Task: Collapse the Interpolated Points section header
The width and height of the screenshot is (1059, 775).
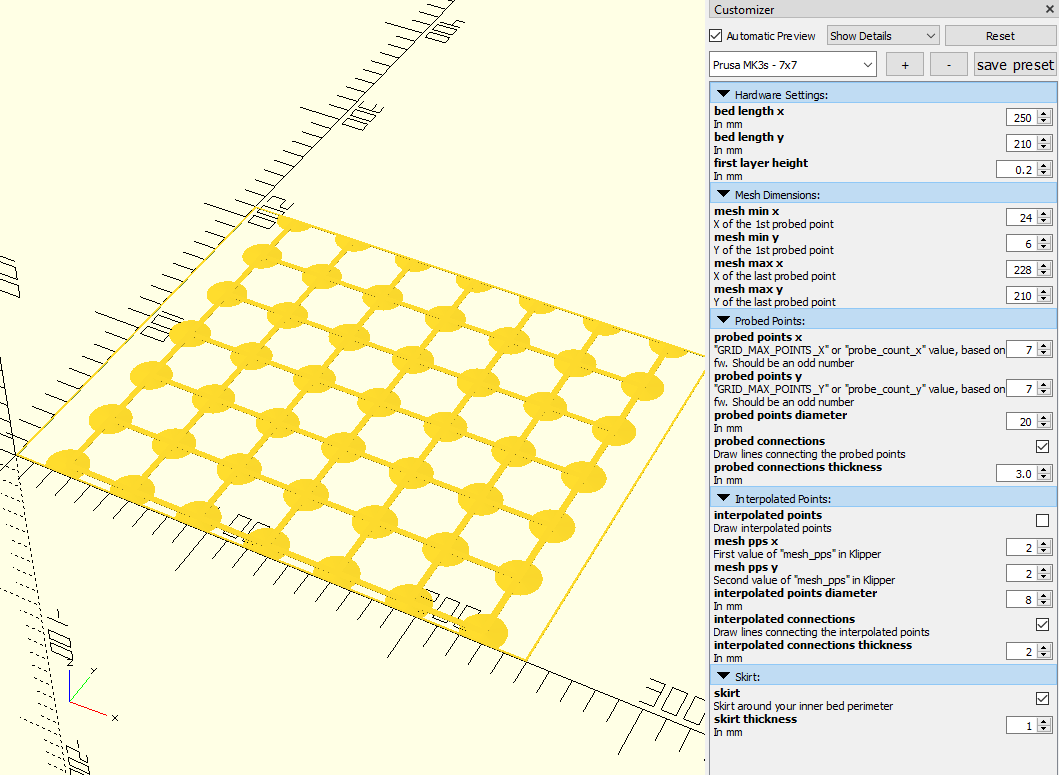Action: pyautogui.click(x=723, y=498)
